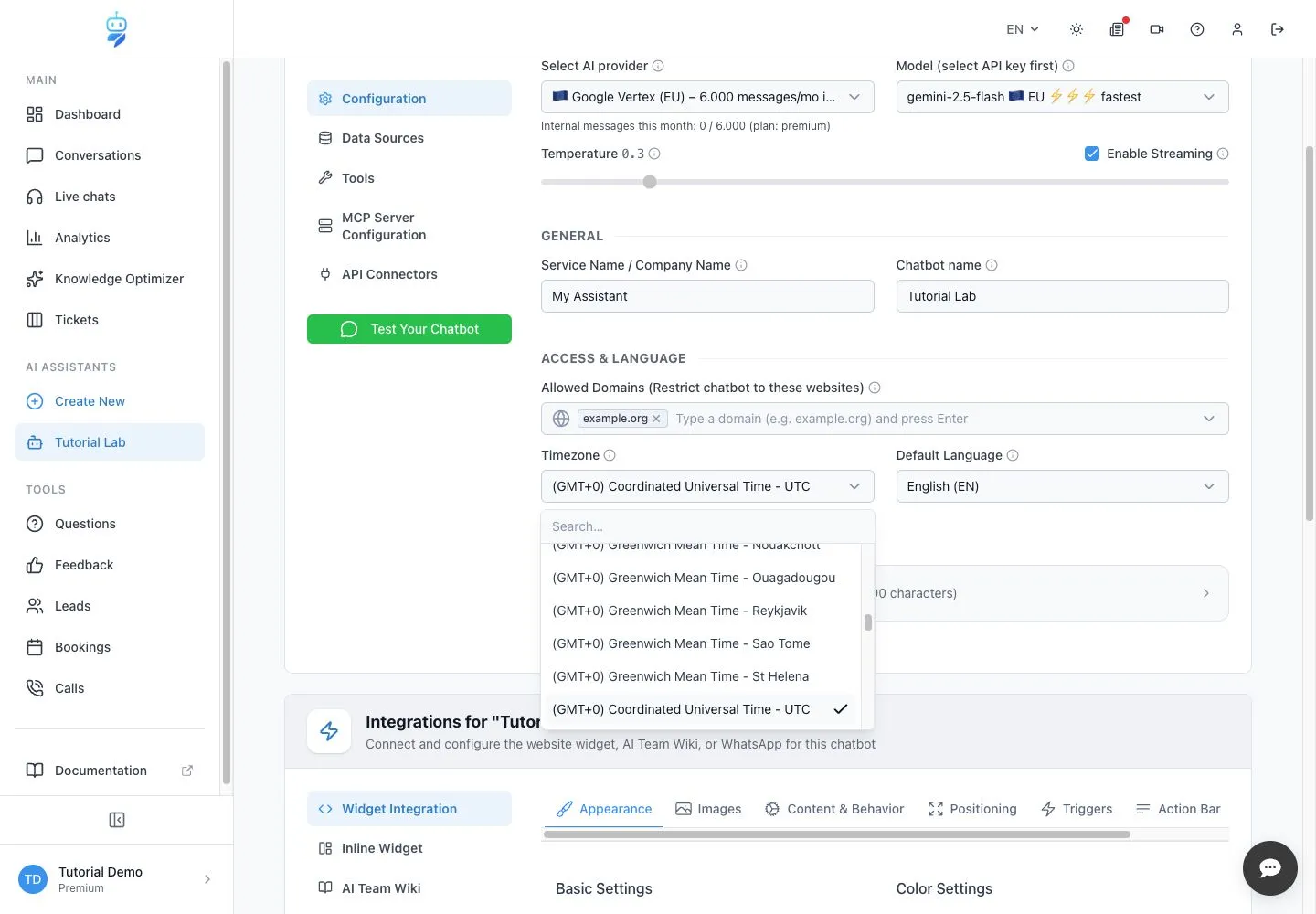Open the news notifications icon with red dot
The height and width of the screenshot is (914, 1316).
click(x=1117, y=29)
